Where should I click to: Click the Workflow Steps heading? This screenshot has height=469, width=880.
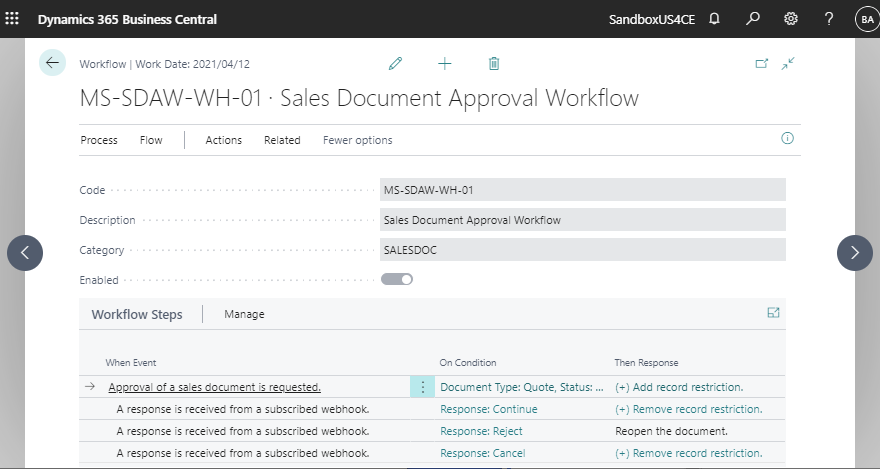[x=137, y=314]
